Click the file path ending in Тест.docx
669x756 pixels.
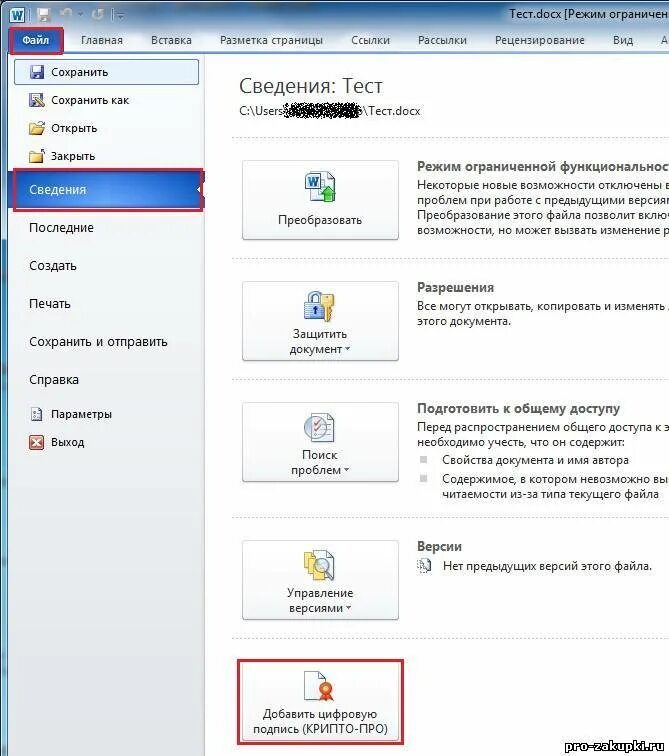(x=330, y=111)
